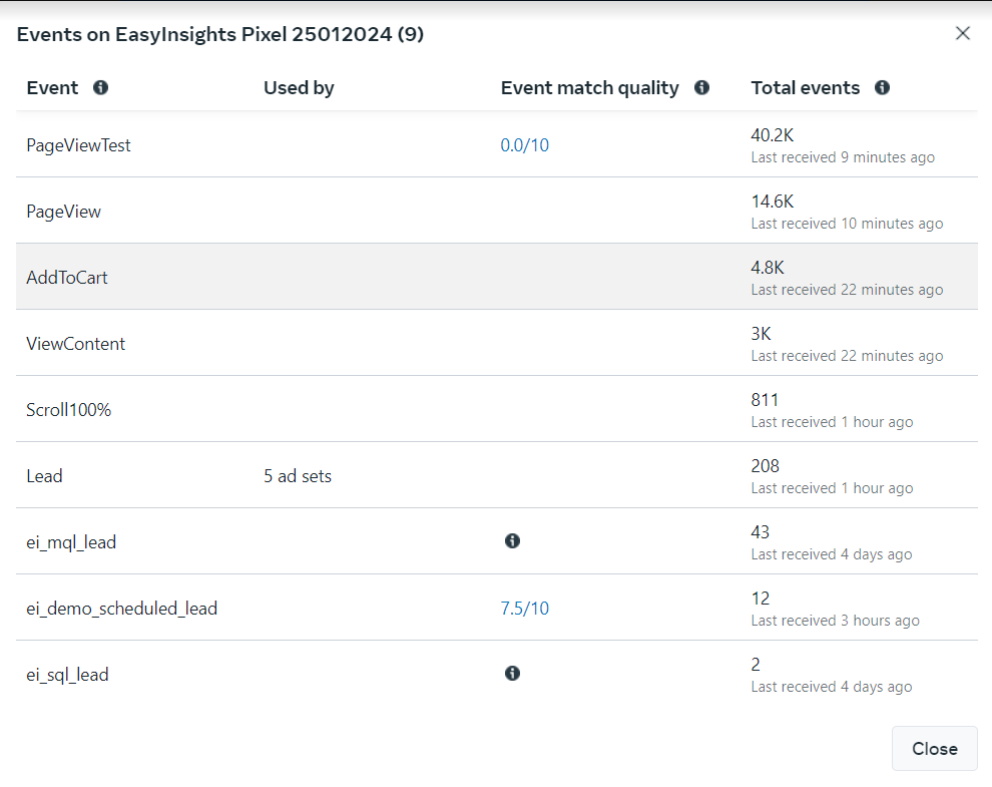Click the Used by column header
Image resolution: width=992 pixels, height=787 pixels.
(x=298, y=88)
